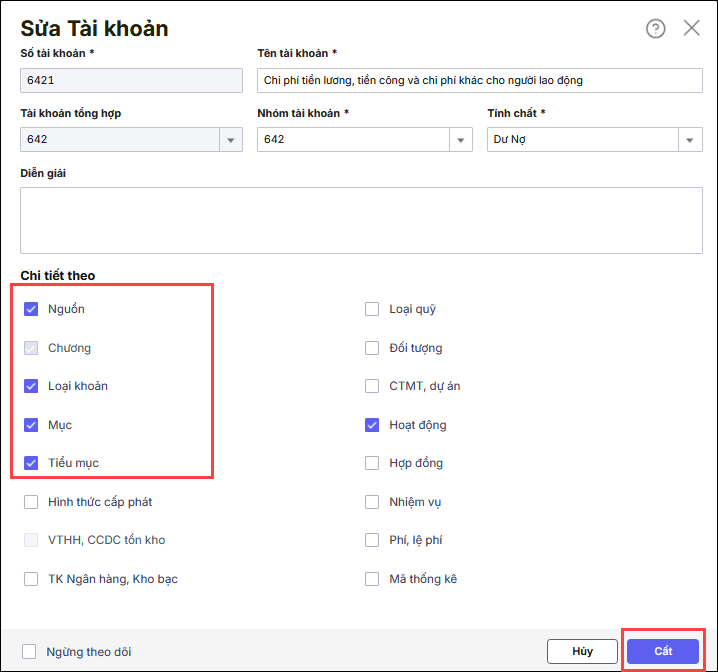Check the Ngừng theo dõi checkbox
The image size is (718, 672).
(x=29, y=652)
